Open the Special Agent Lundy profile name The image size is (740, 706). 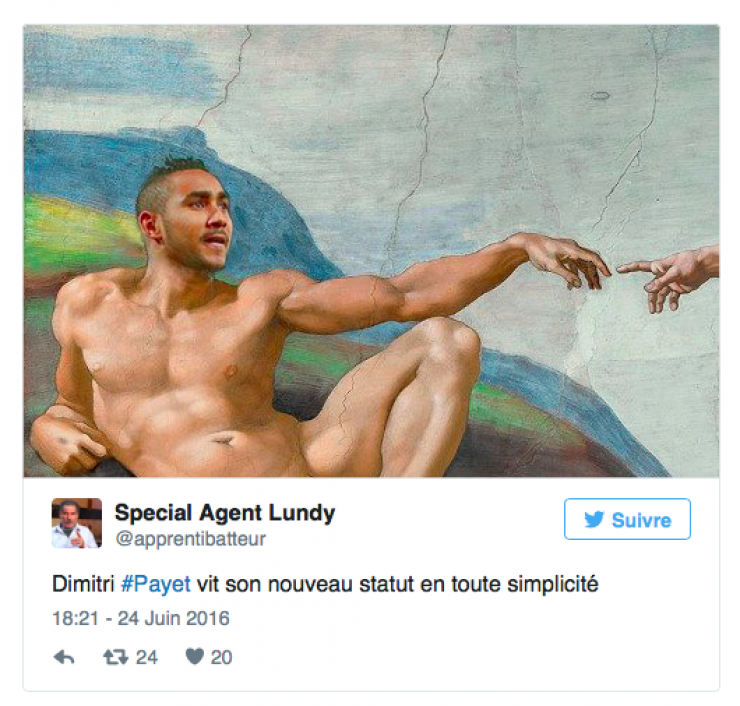[x=225, y=513]
